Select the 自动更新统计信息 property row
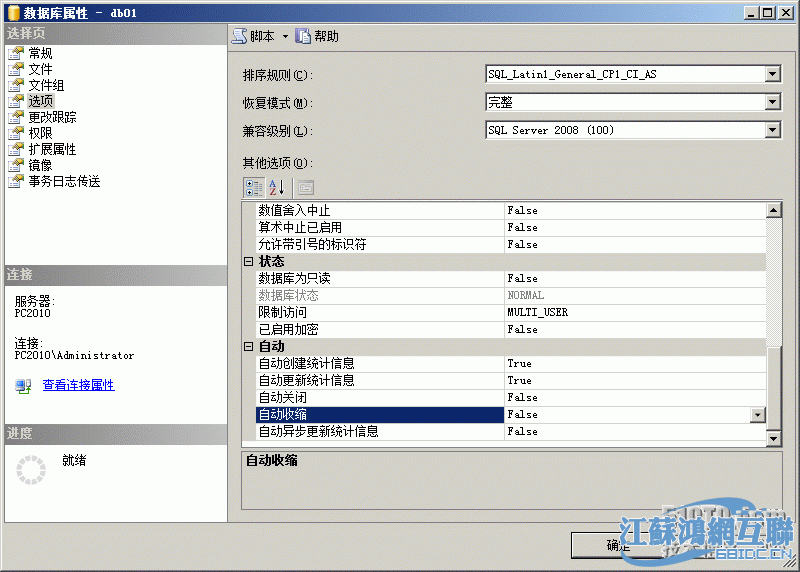Image resolution: width=800 pixels, height=572 pixels. point(510,381)
